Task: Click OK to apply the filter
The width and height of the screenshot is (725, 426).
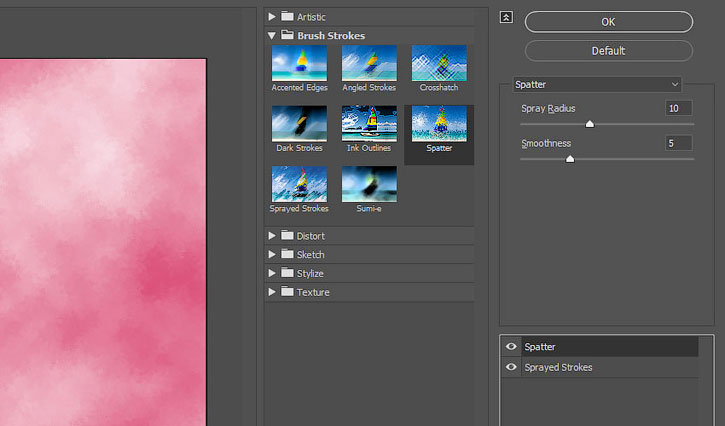Action: click(x=608, y=22)
